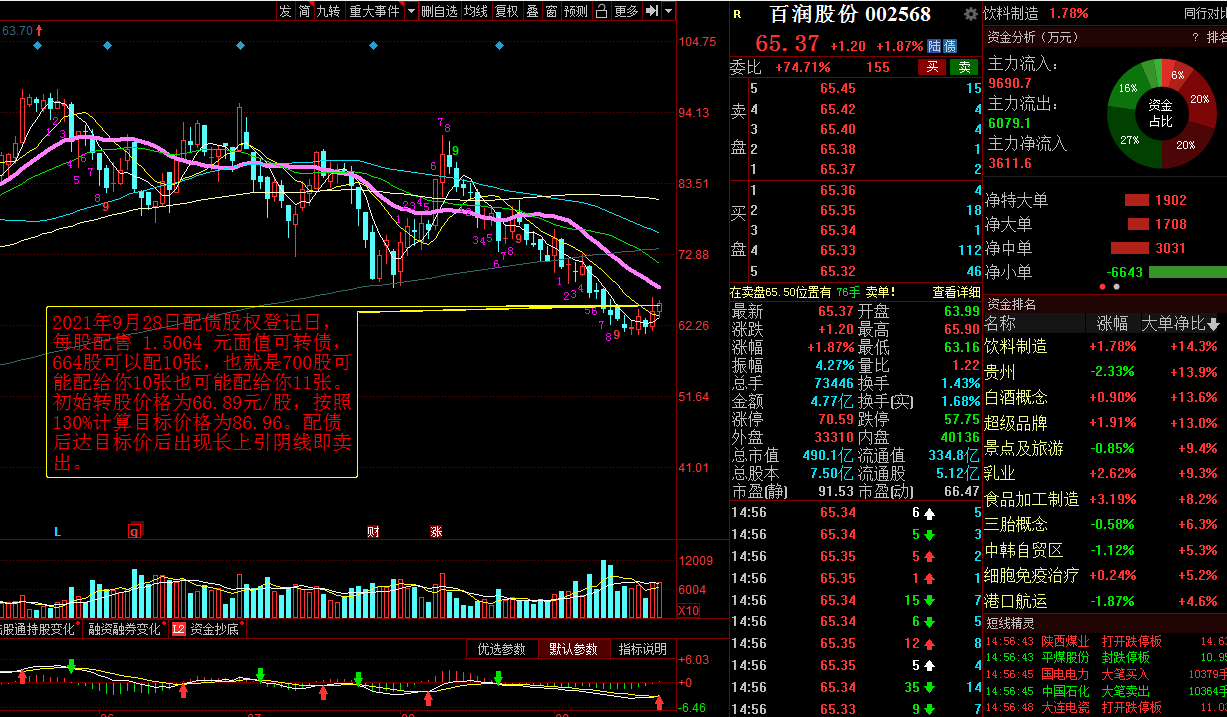This screenshot has width=1227, height=717.
Task: Click the 复权 price adjustment button
Action: coord(507,11)
